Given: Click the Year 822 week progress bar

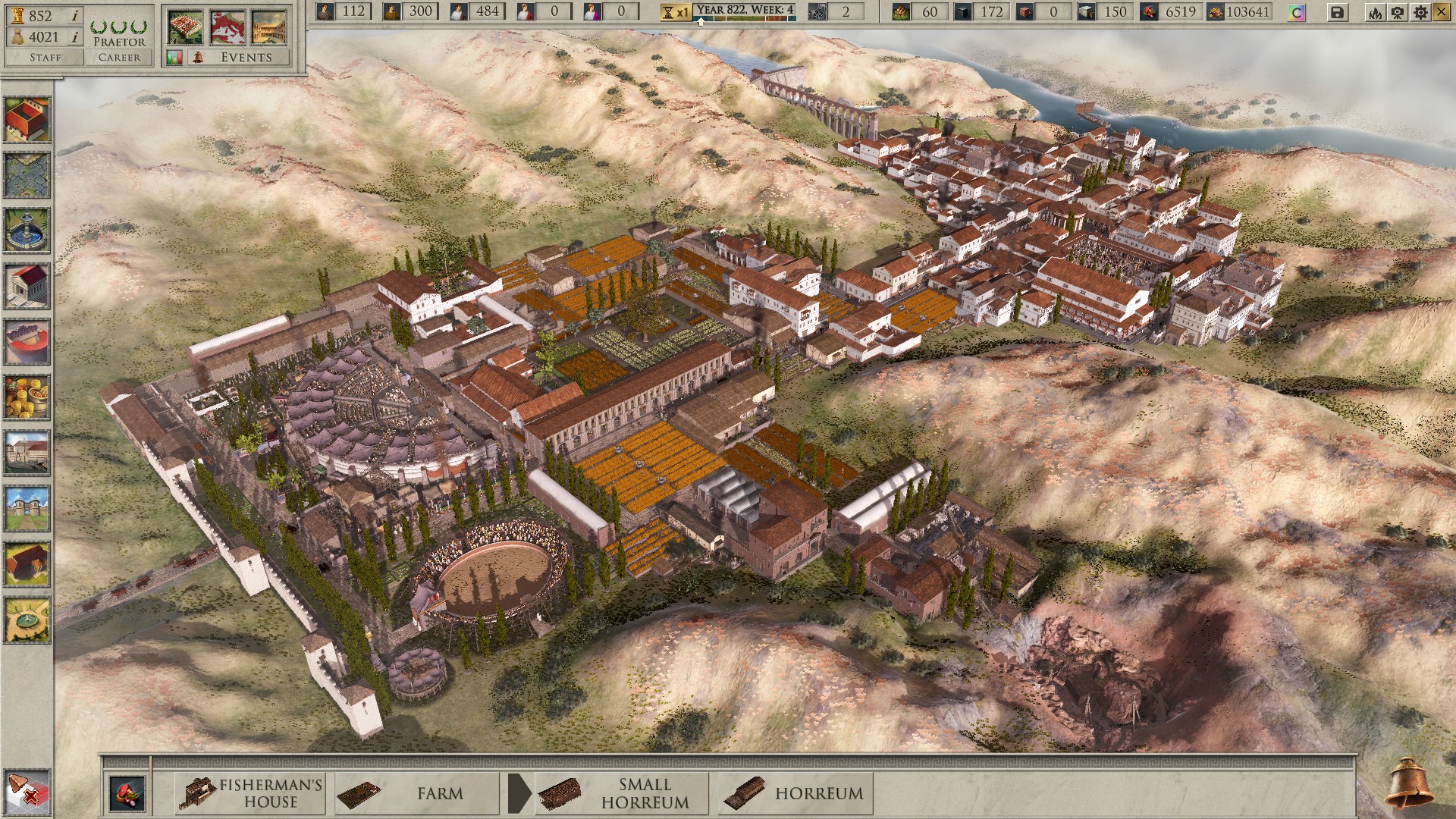Looking at the screenshot, I should point(745,12).
